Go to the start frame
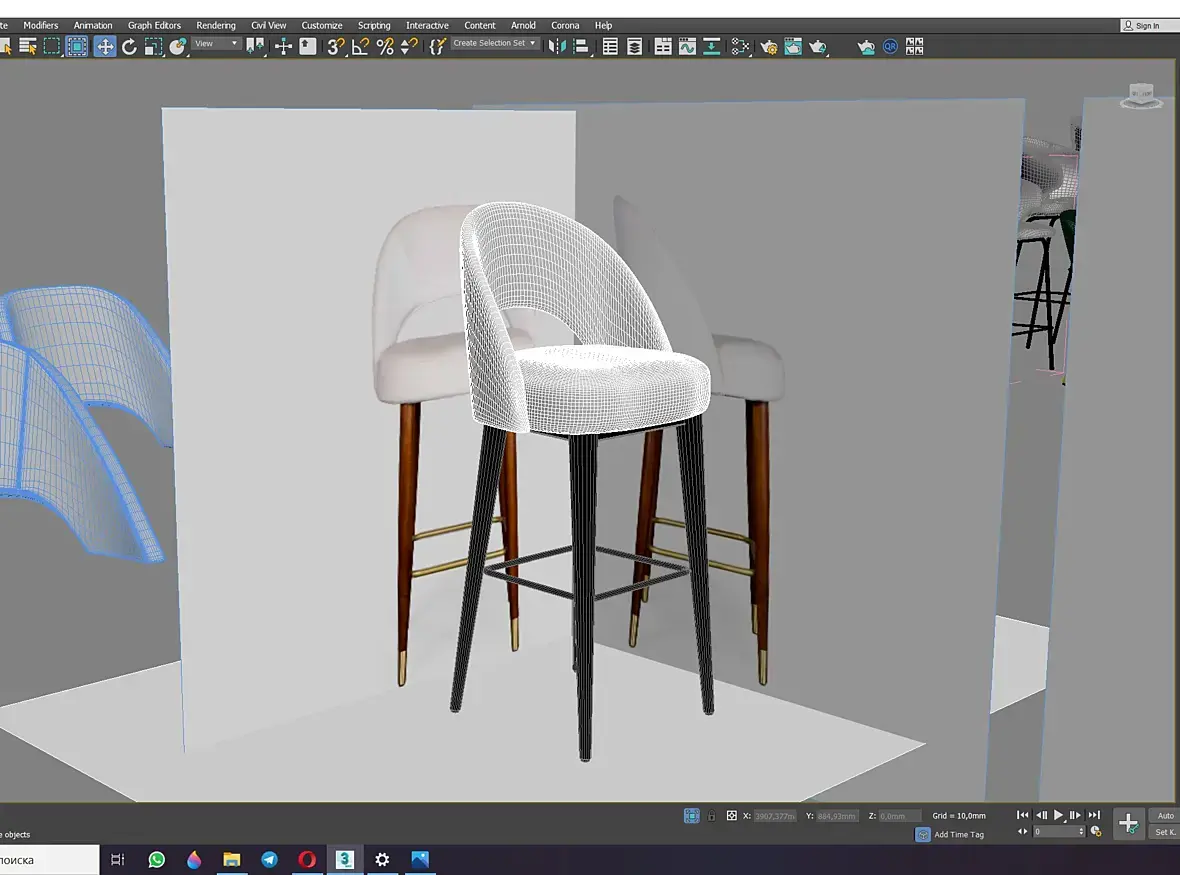 click(x=1022, y=815)
